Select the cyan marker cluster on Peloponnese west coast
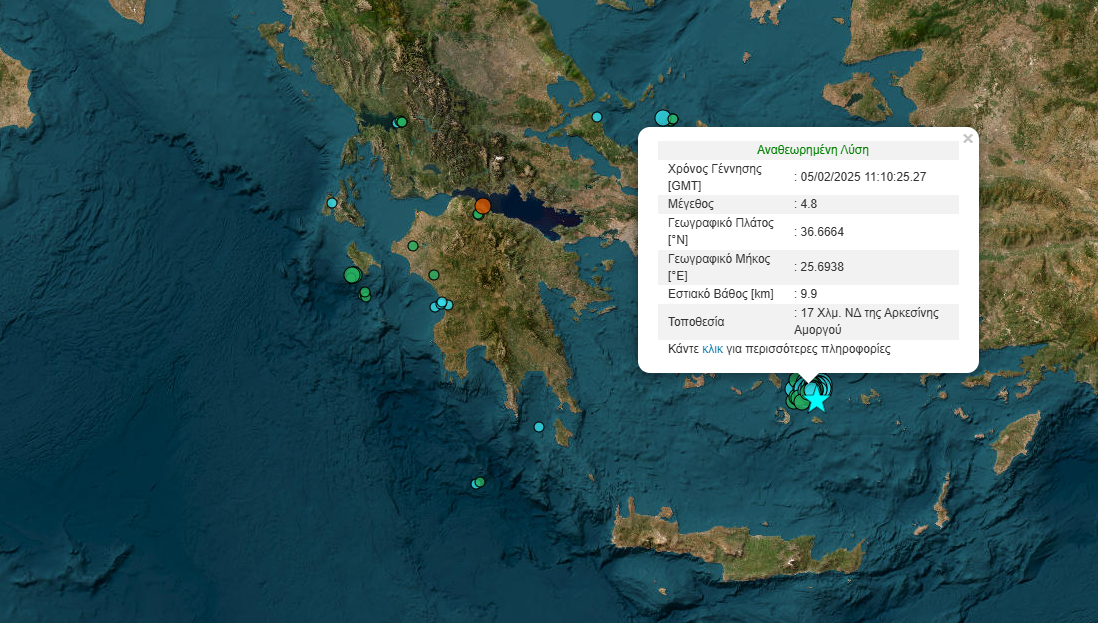The width and height of the screenshot is (1098, 623). 442,303
